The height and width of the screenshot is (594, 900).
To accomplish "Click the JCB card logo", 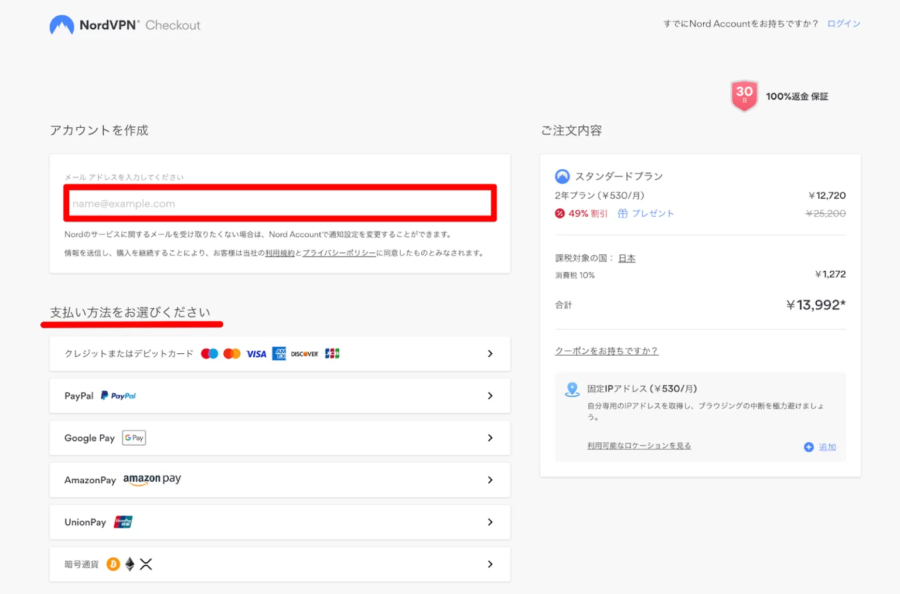I will tap(332, 354).
